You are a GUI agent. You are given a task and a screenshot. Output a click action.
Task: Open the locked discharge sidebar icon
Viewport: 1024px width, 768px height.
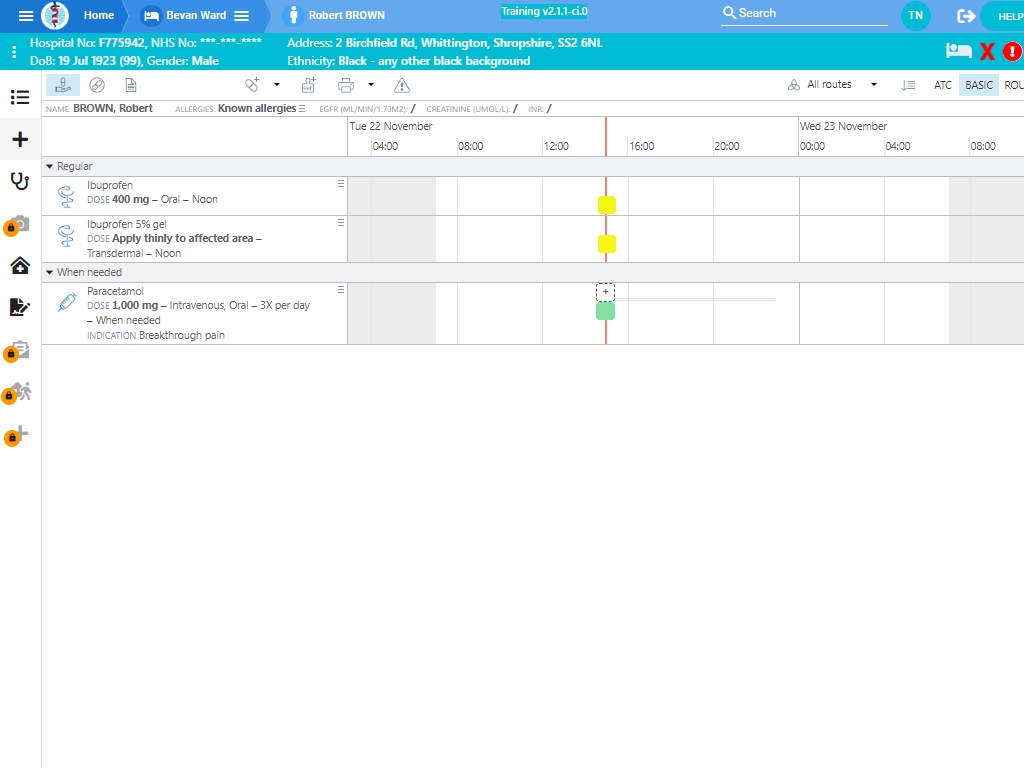(x=18, y=392)
